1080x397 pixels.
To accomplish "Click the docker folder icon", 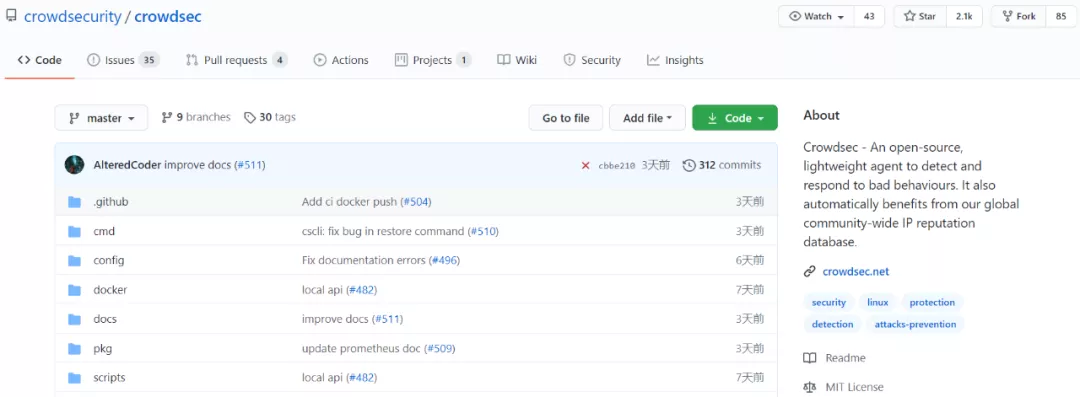I will tap(74, 290).
